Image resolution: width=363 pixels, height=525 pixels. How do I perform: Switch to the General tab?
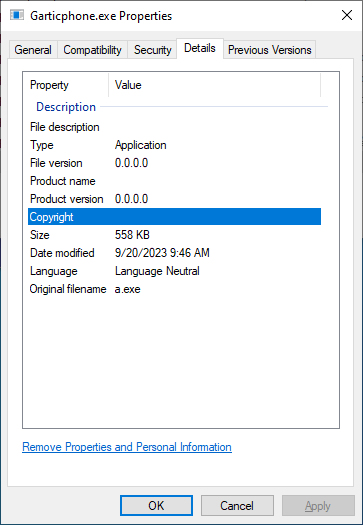point(33,50)
